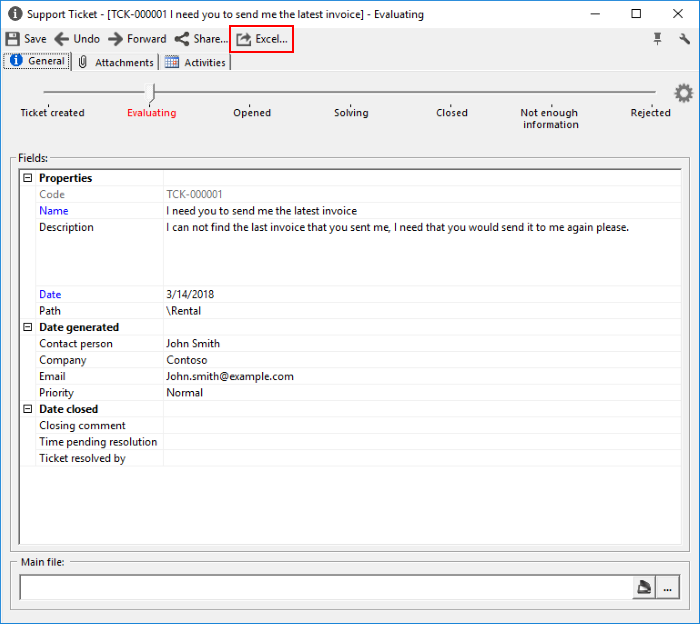Select the Ticket created workflow state
Screen dimensions: 700x624
pos(52,113)
